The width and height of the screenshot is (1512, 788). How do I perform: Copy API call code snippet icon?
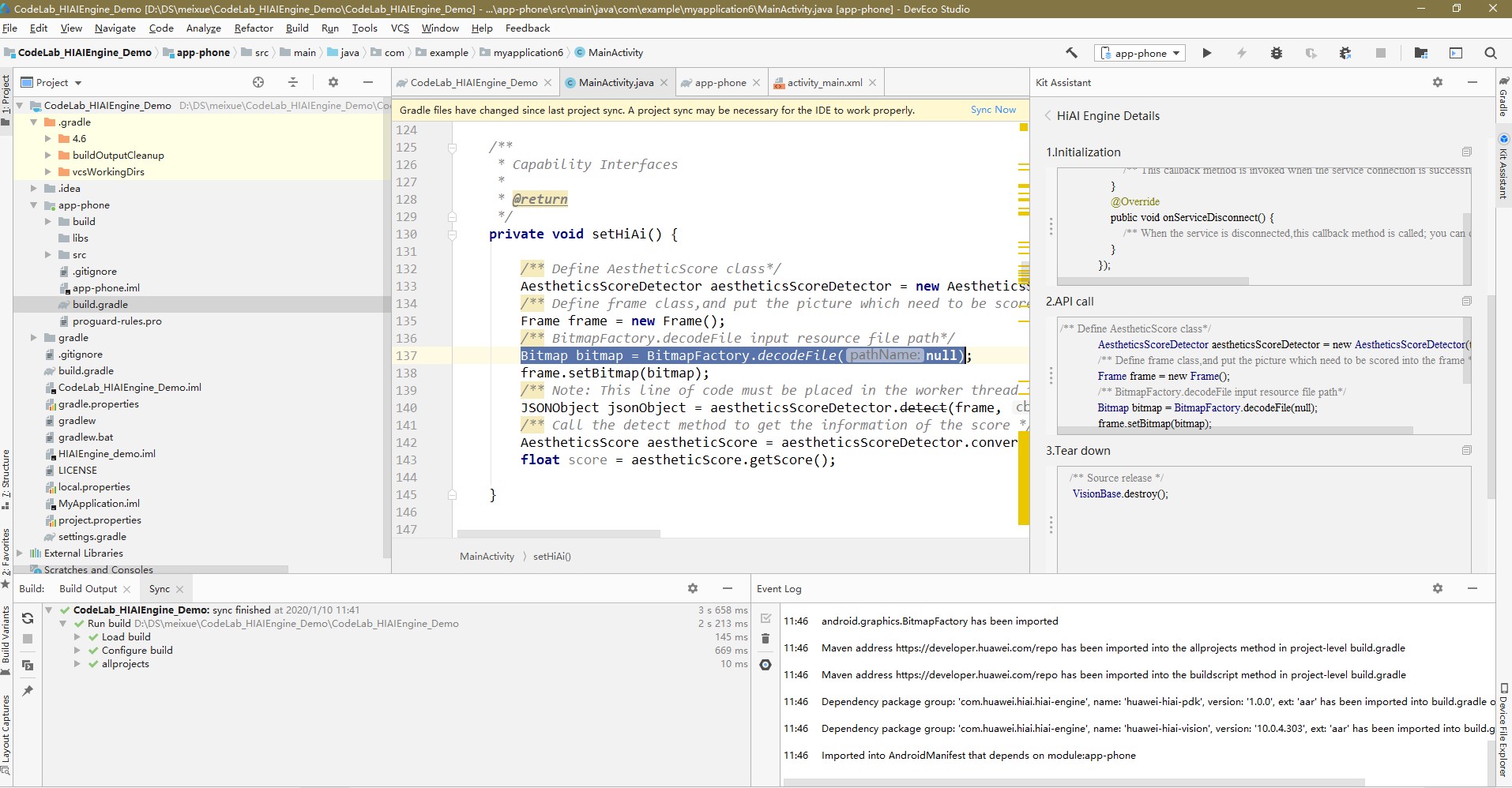[x=1467, y=301]
